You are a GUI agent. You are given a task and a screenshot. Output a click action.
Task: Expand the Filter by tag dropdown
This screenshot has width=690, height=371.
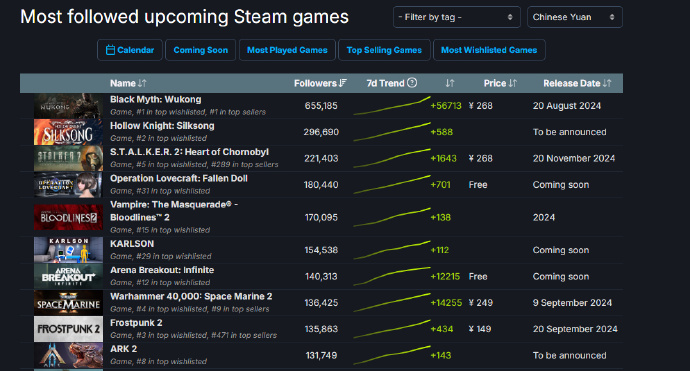tap(456, 17)
